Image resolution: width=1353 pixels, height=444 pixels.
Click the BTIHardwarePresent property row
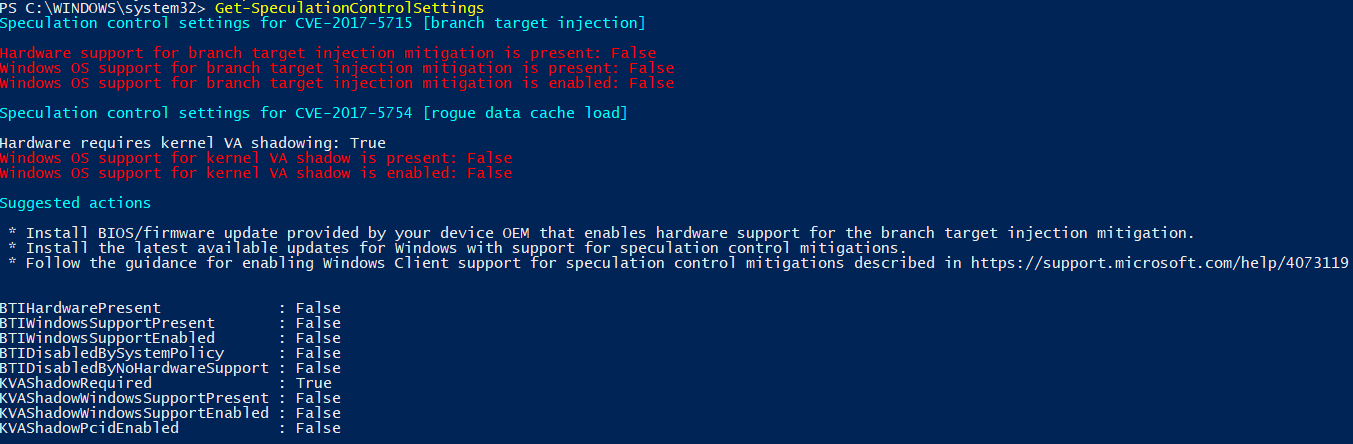pos(170,308)
